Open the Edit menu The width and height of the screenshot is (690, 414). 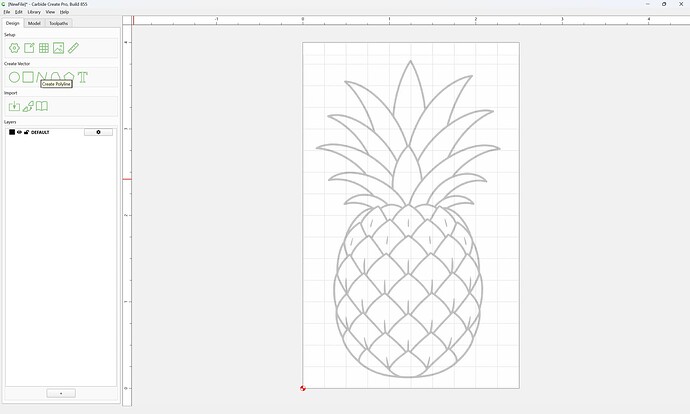(18, 12)
